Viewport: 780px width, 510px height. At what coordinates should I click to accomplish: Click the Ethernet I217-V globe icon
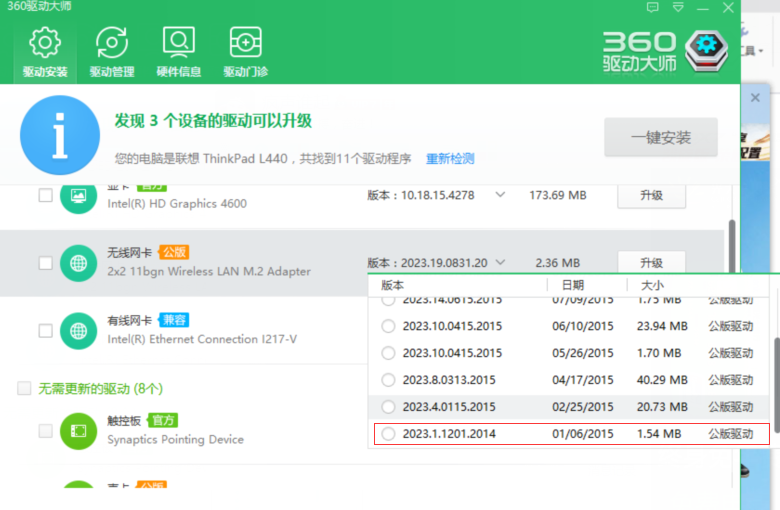pos(78,331)
